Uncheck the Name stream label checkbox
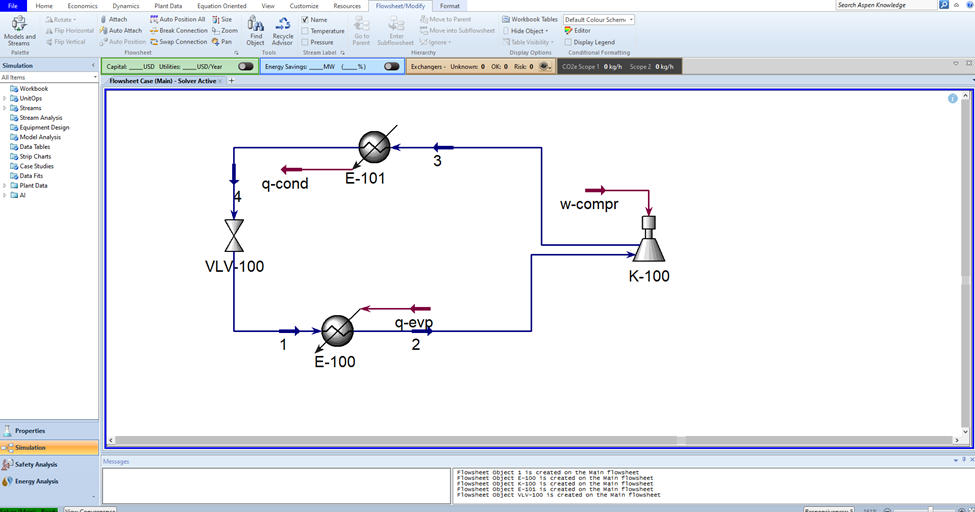The width and height of the screenshot is (975, 512). click(x=305, y=19)
